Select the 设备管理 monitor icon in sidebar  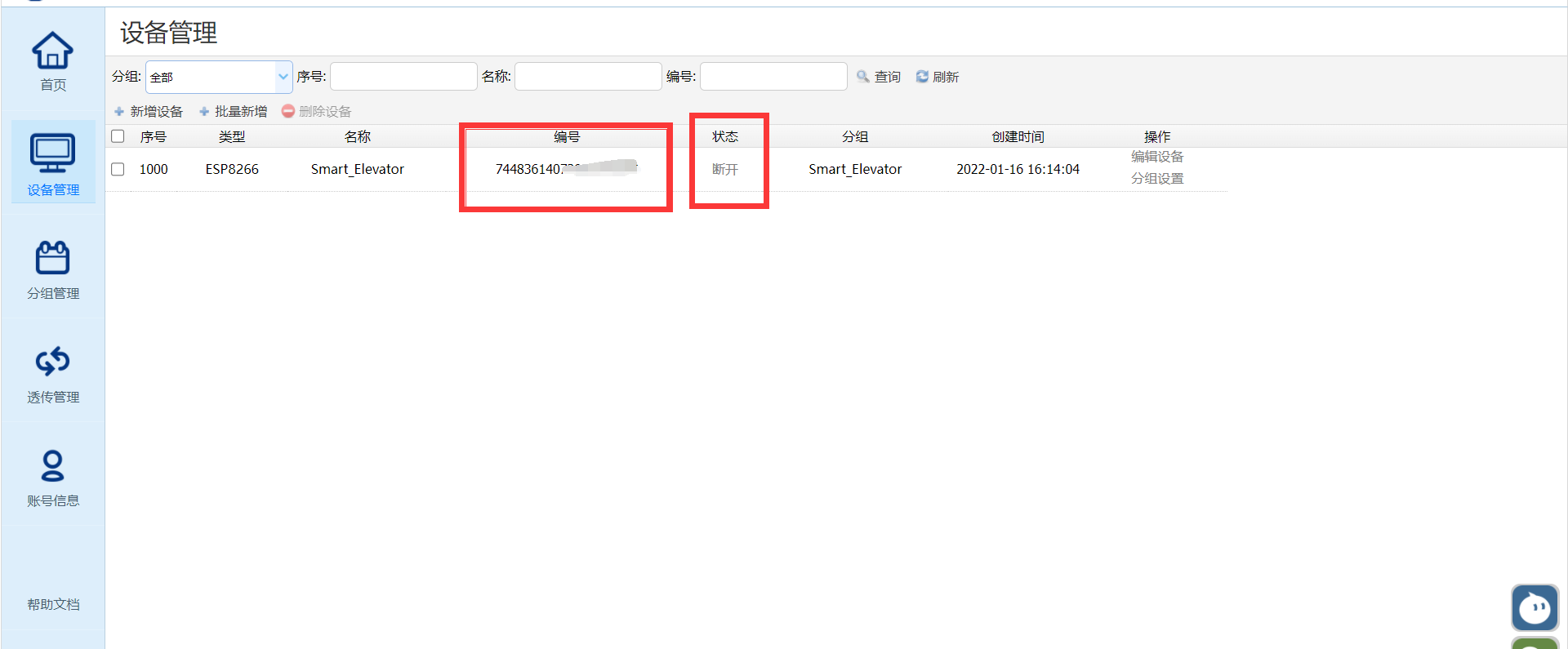click(x=52, y=153)
